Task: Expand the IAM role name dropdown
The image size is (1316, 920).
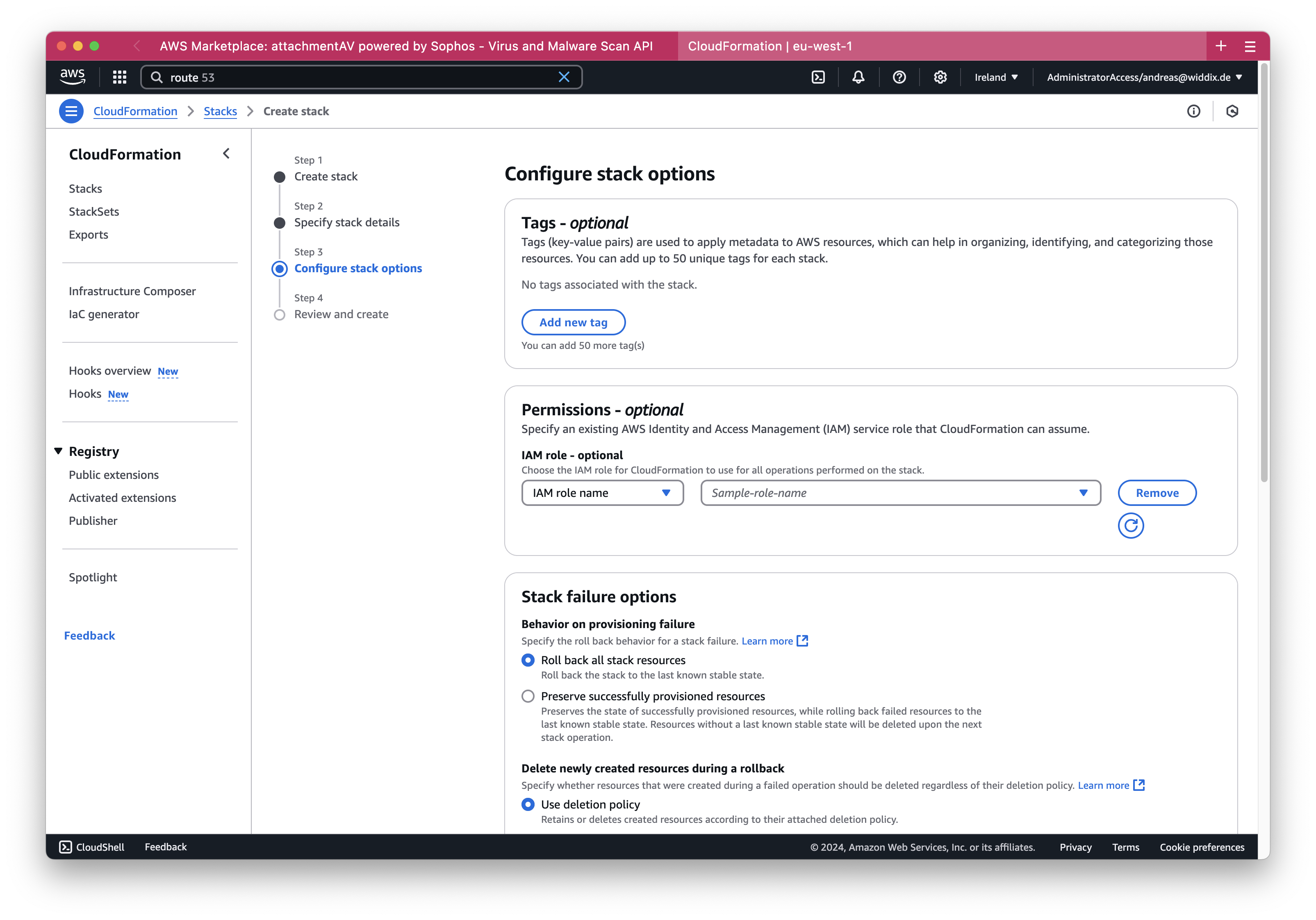Action: tap(601, 492)
